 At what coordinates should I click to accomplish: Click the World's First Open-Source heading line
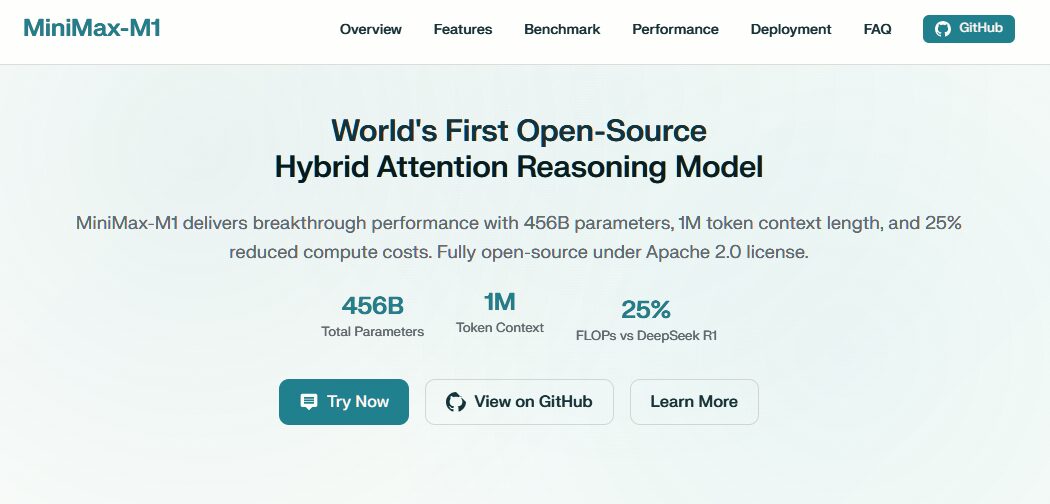519,130
